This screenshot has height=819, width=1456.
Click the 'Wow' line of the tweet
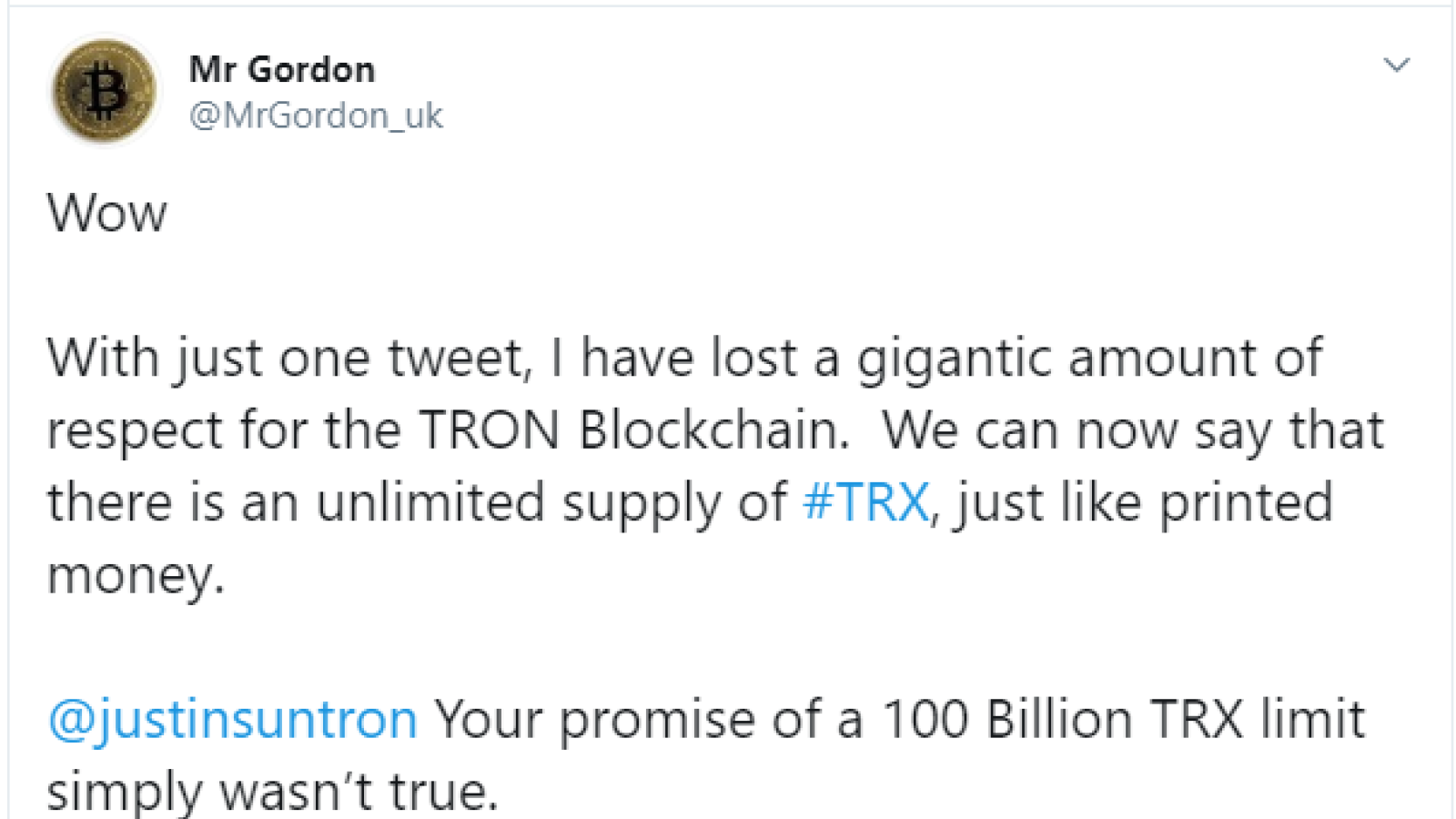pos(107,214)
